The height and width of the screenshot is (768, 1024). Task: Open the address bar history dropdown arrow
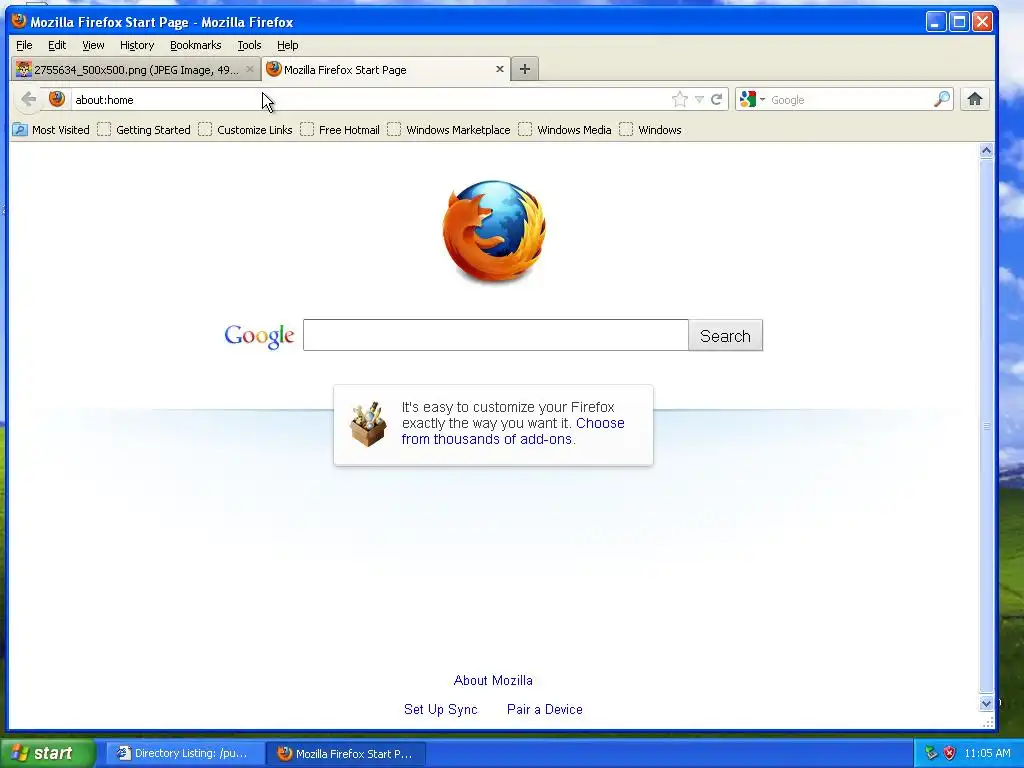pyautogui.click(x=699, y=99)
